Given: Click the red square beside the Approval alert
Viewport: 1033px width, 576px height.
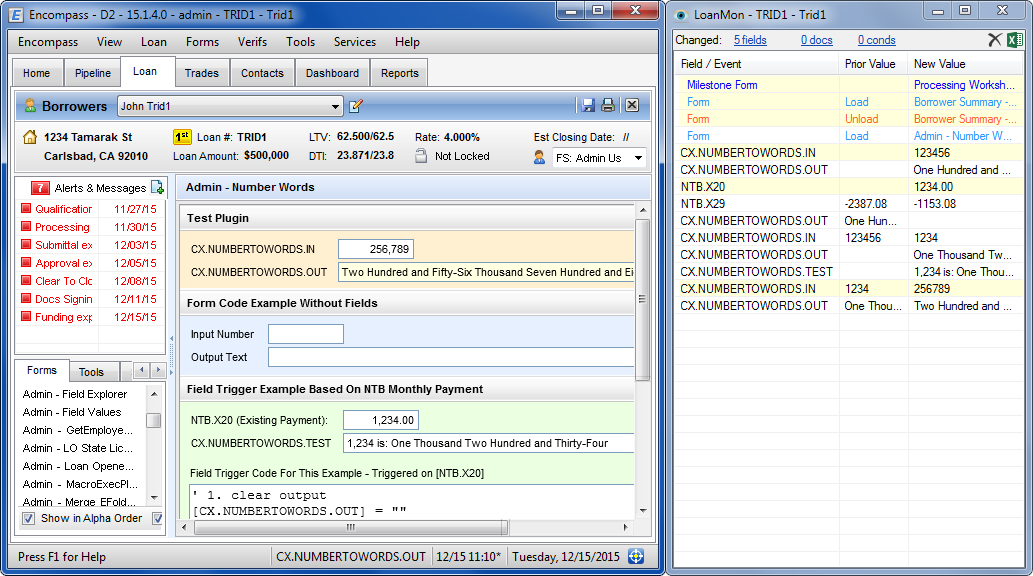Looking at the screenshot, I should coord(26,263).
